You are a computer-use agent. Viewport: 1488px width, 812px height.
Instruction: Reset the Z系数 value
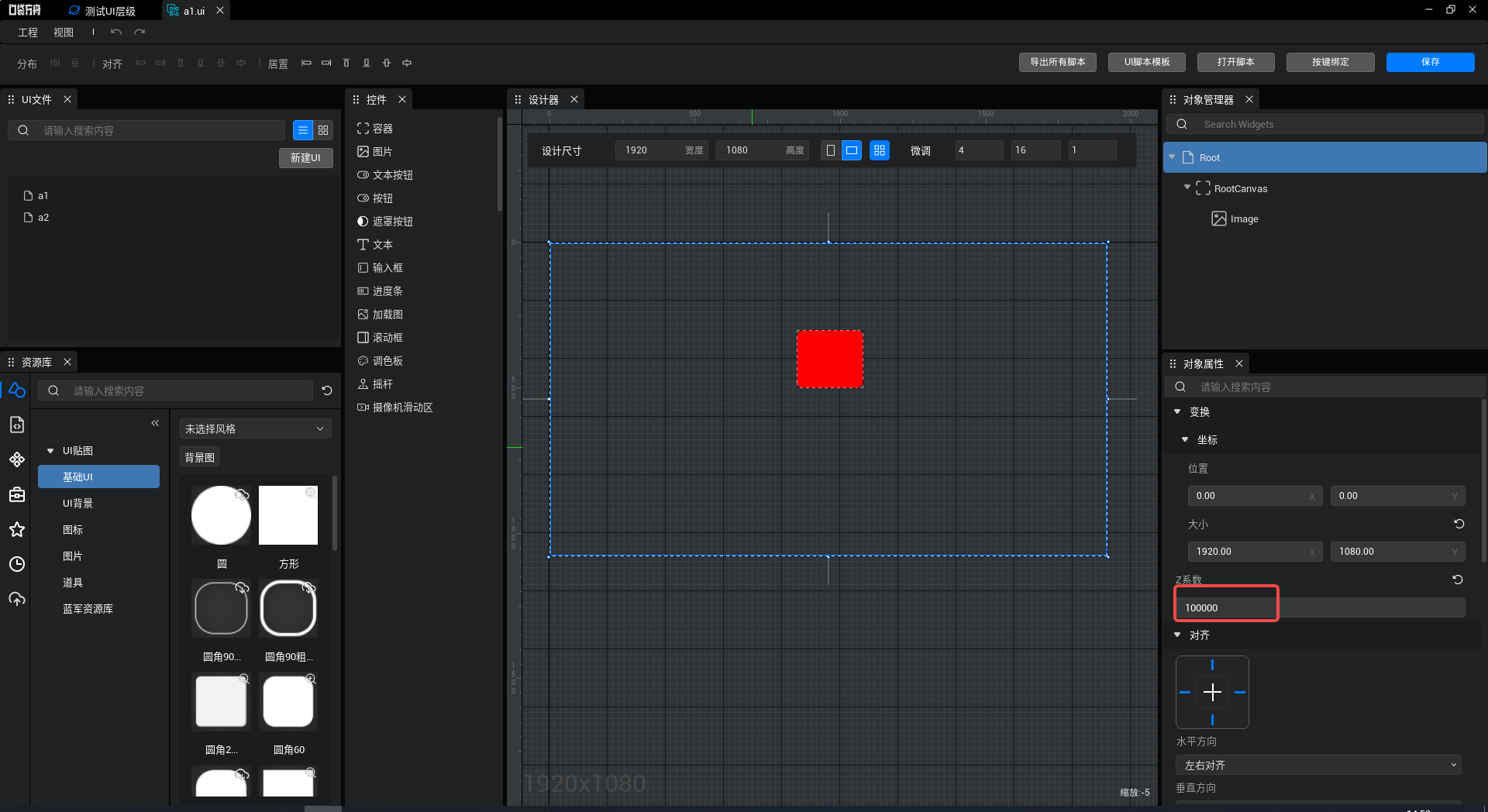tap(1458, 580)
